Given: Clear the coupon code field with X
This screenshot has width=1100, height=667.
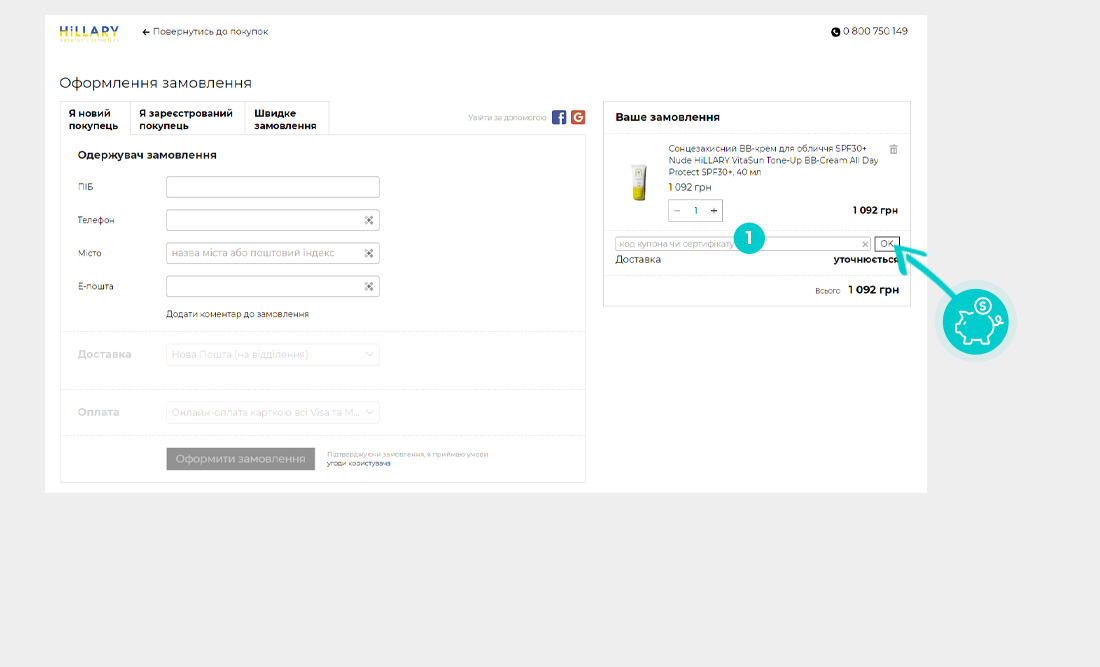Looking at the screenshot, I should pyautogui.click(x=865, y=244).
